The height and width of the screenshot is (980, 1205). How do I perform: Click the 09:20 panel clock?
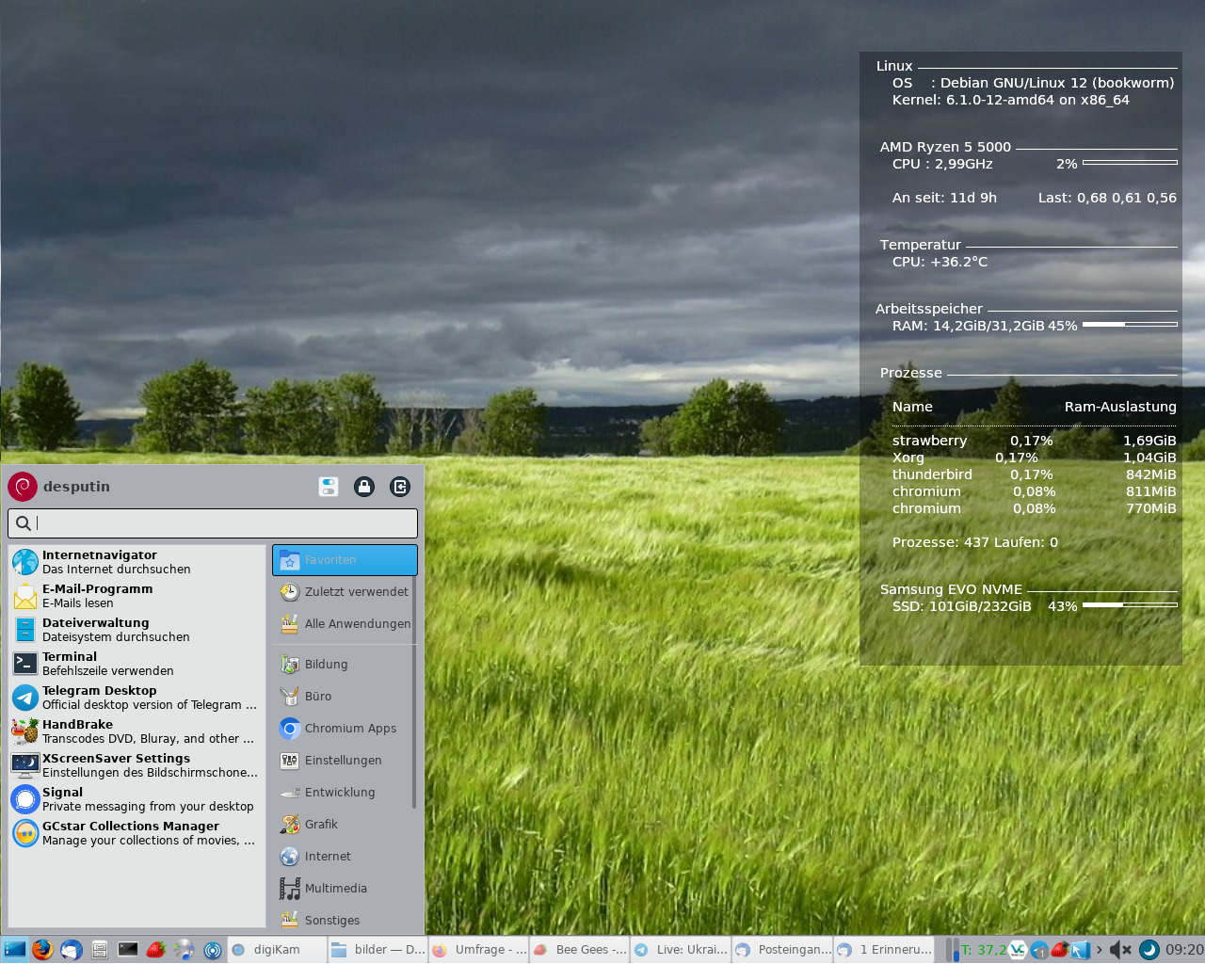point(1184,950)
